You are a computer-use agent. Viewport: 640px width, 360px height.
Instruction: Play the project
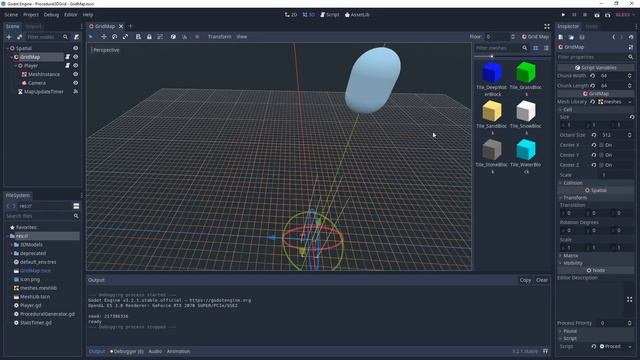(563, 15)
